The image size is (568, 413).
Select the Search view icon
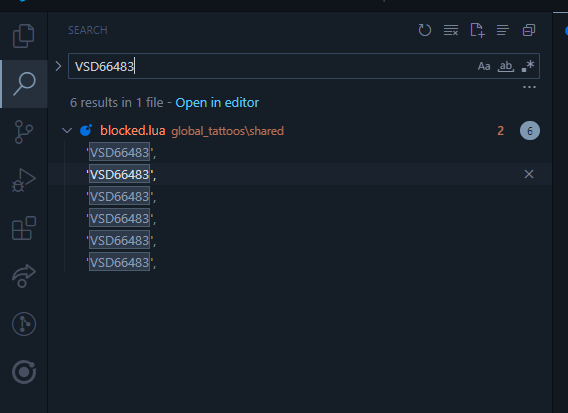click(24, 84)
